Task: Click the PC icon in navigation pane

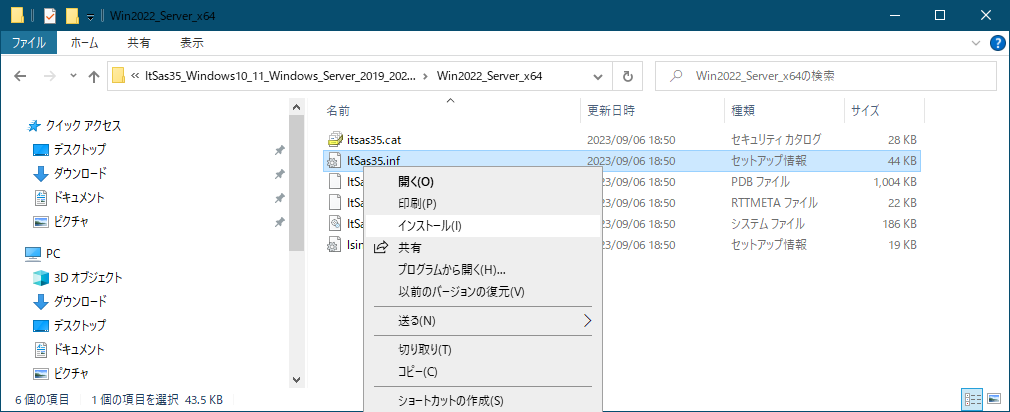Action: tap(33, 254)
